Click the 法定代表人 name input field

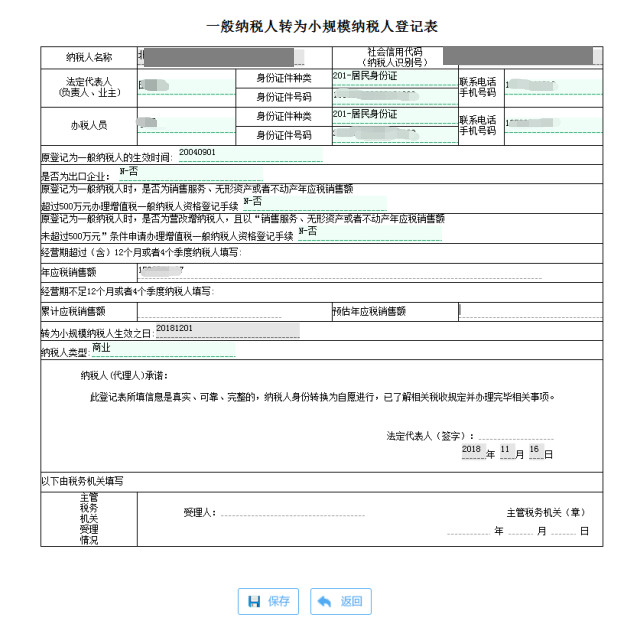[x=186, y=86]
